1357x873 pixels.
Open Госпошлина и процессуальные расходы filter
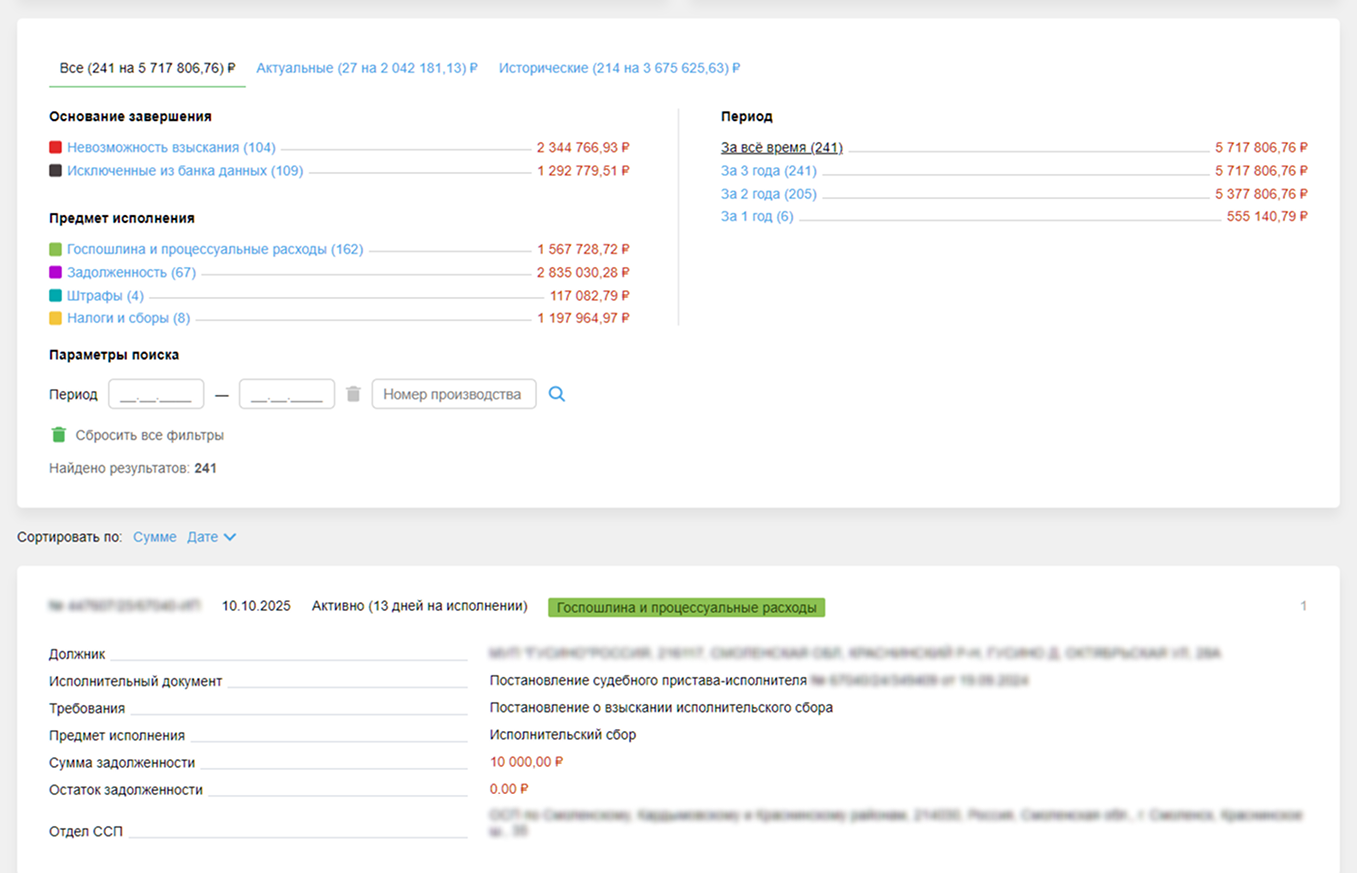(x=215, y=249)
